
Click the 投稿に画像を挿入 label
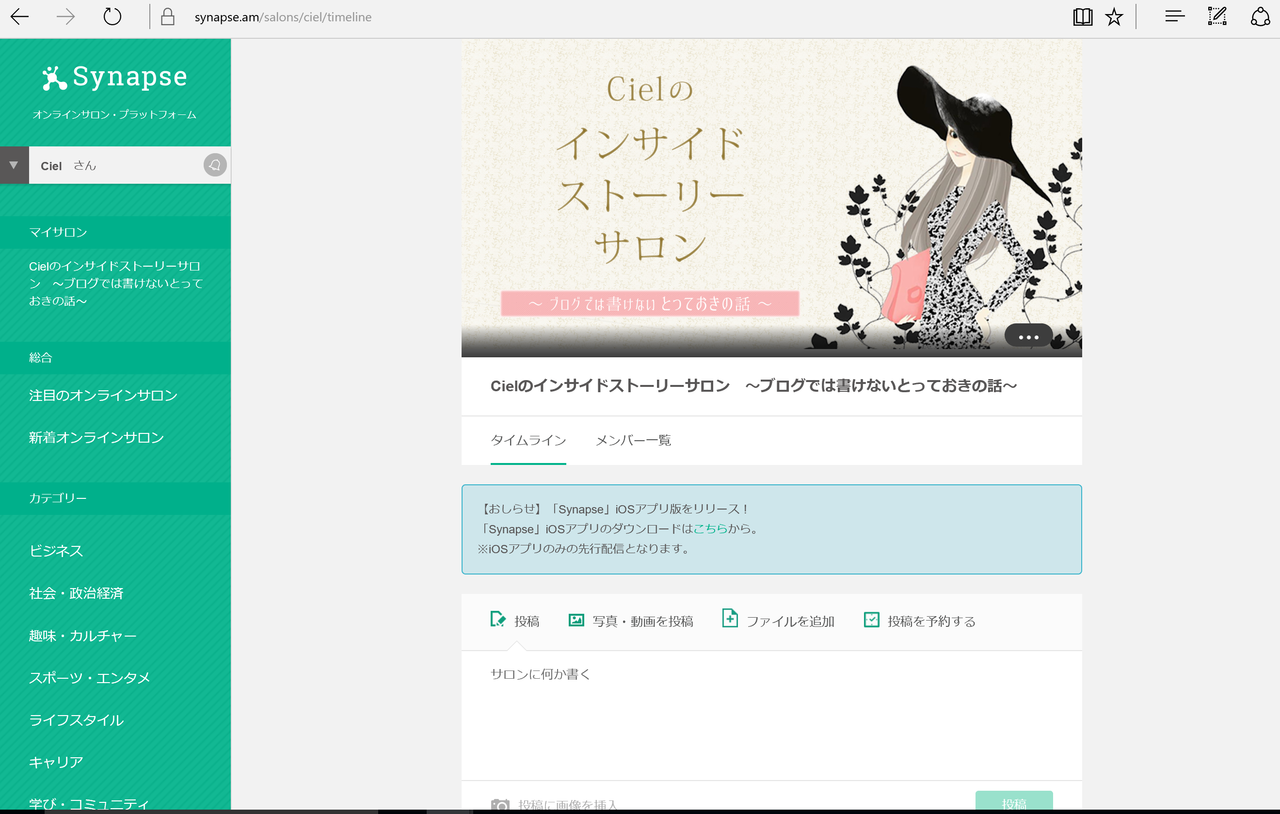tap(568, 805)
